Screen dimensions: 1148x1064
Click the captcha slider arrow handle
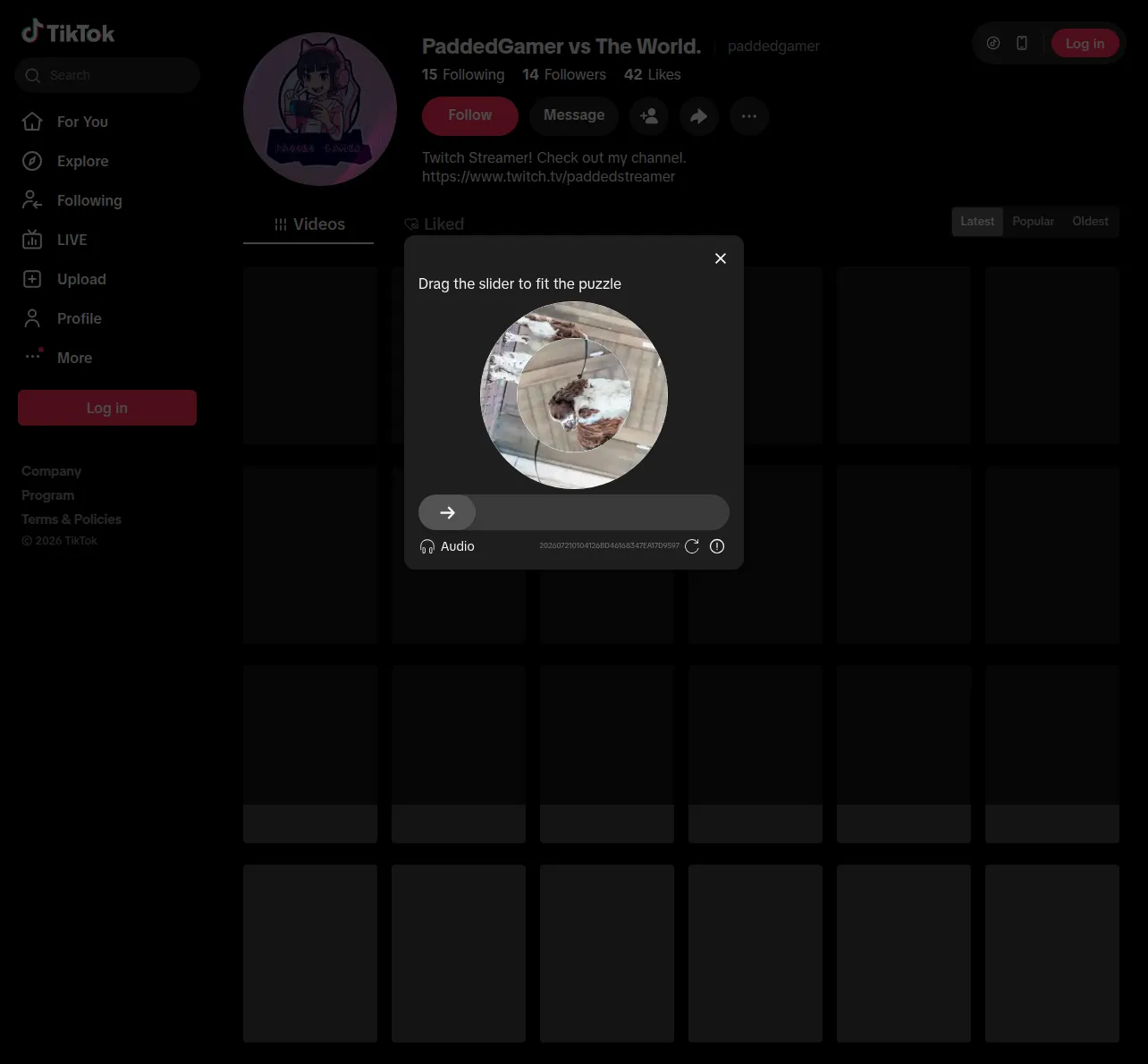click(x=447, y=512)
